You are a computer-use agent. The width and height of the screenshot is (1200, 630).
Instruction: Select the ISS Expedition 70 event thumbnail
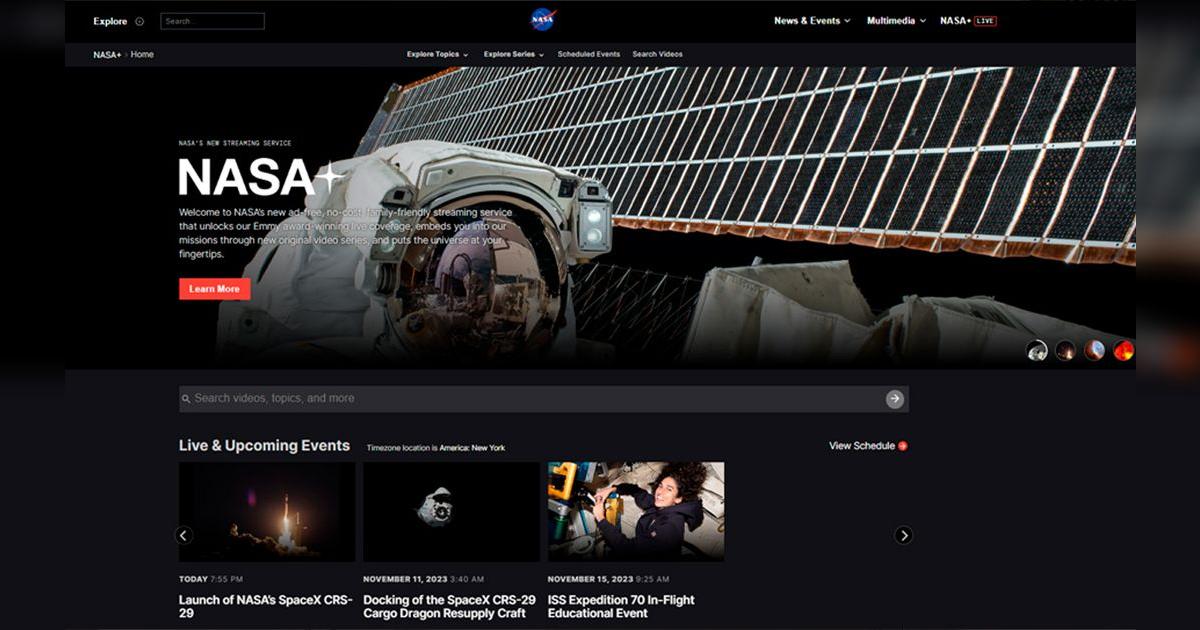coord(636,510)
